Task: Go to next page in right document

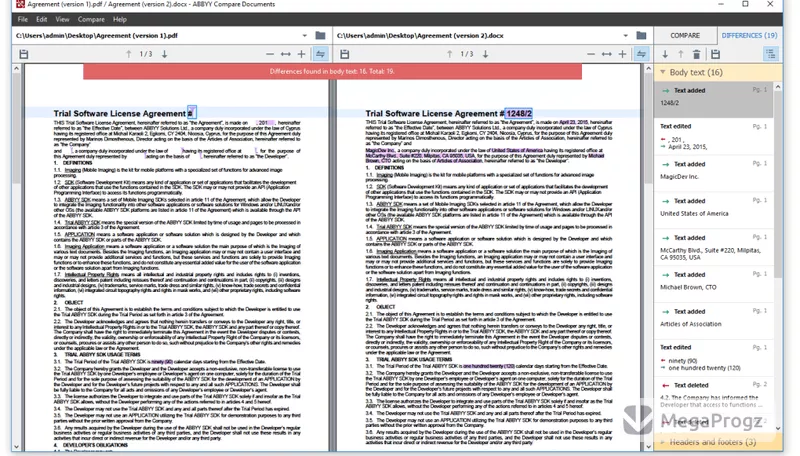Action: click(485, 54)
